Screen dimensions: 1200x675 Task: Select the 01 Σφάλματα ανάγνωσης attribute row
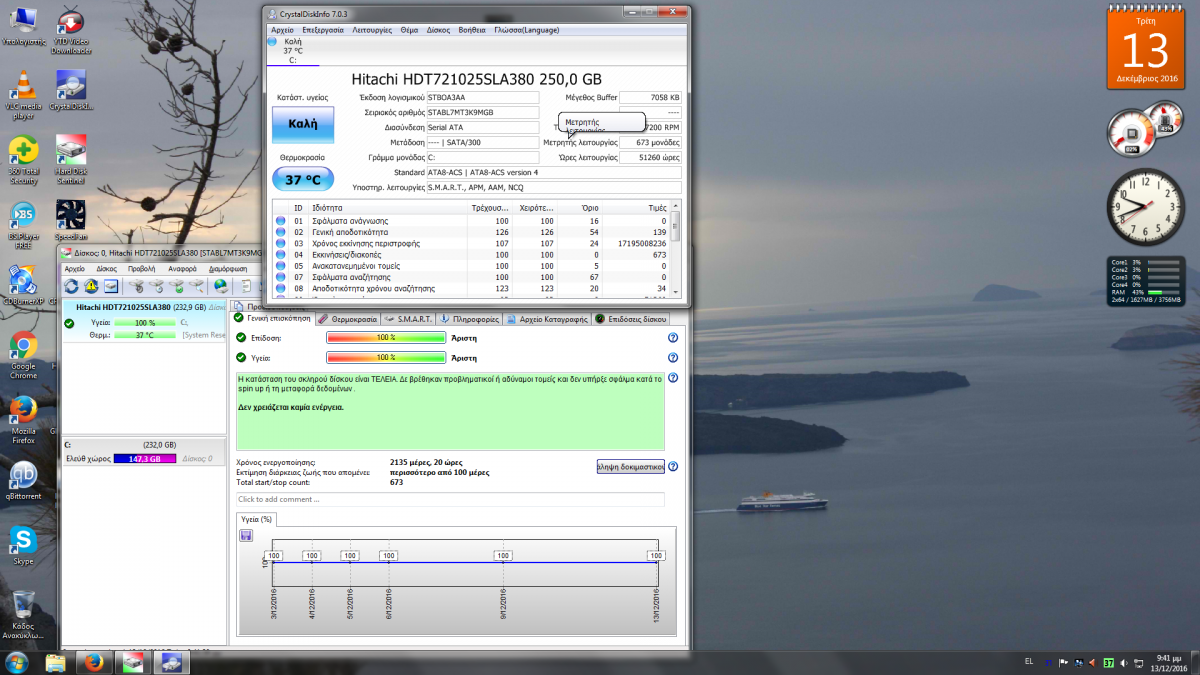[x=472, y=220]
